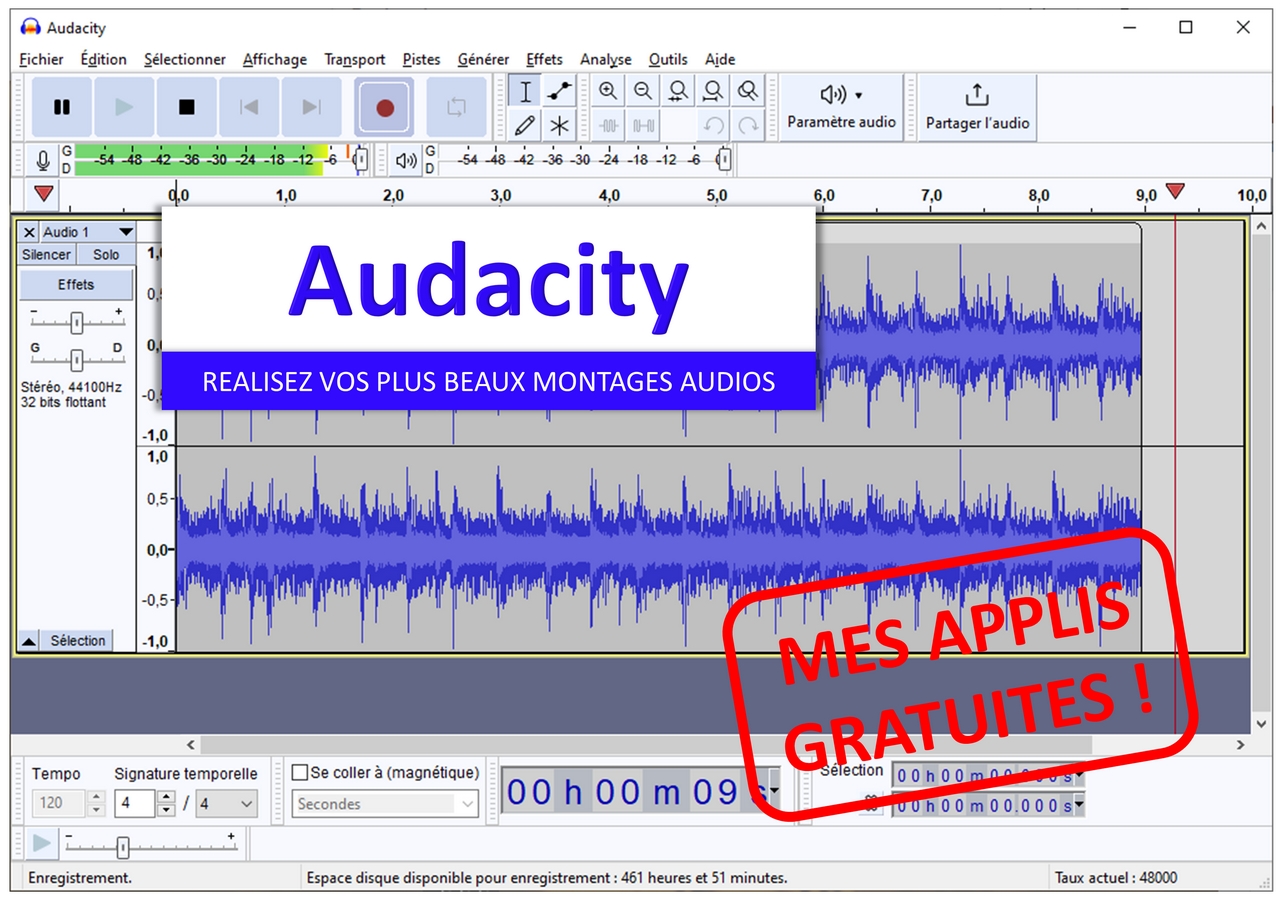Click the track Effets button
This screenshot has height=900, width=1284.
click(76, 285)
